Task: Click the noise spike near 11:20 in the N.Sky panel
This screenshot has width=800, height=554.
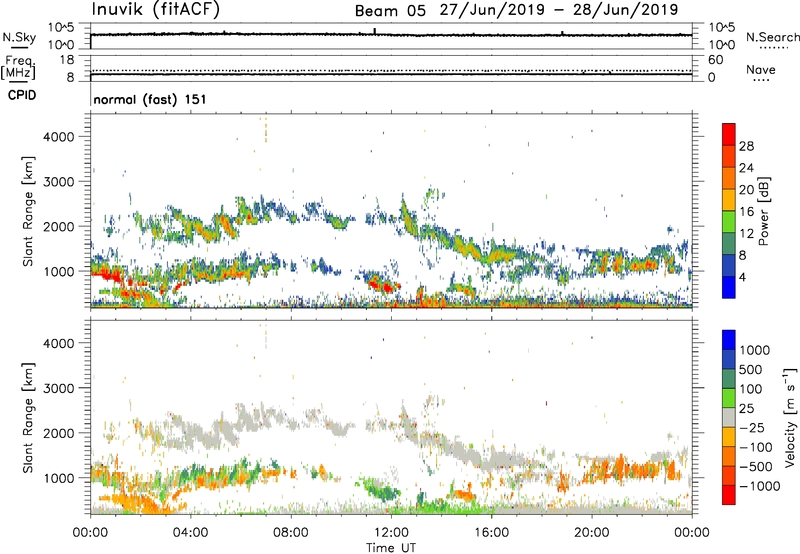Action: point(375,31)
